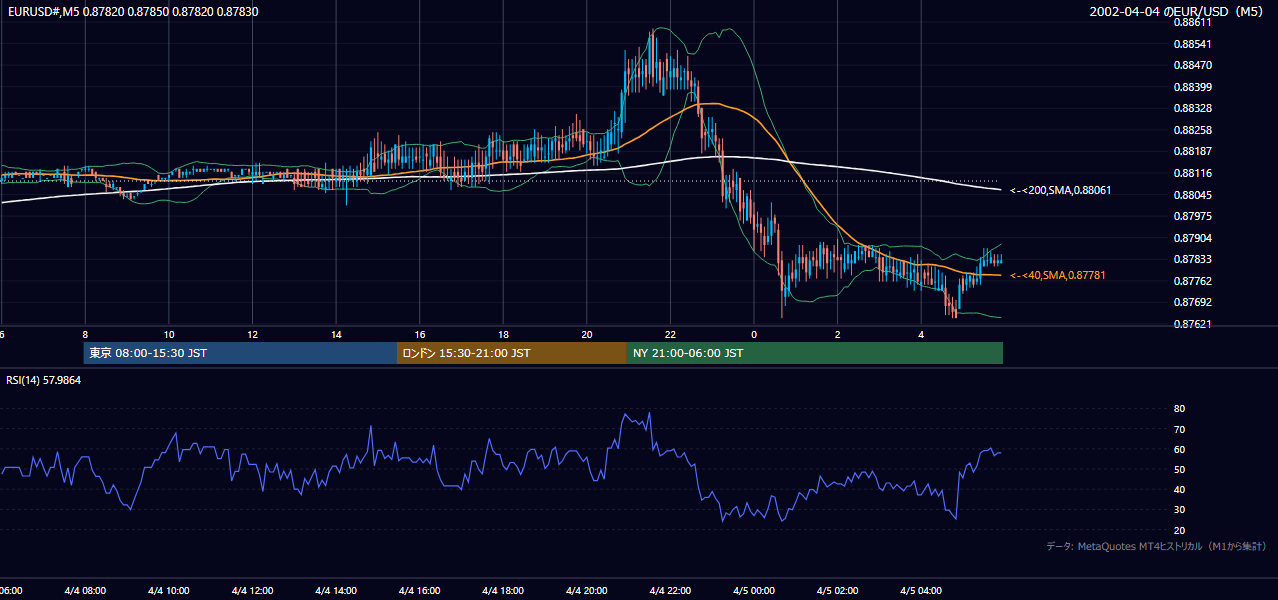1278x600 pixels.
Task: Click hour label 22 under the price chart
Action: (x=670, y=334)
